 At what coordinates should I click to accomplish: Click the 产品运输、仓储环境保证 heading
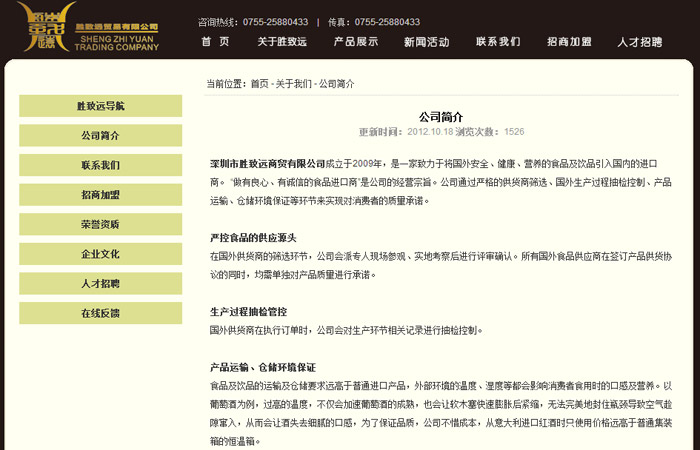[x=263, y=367]
